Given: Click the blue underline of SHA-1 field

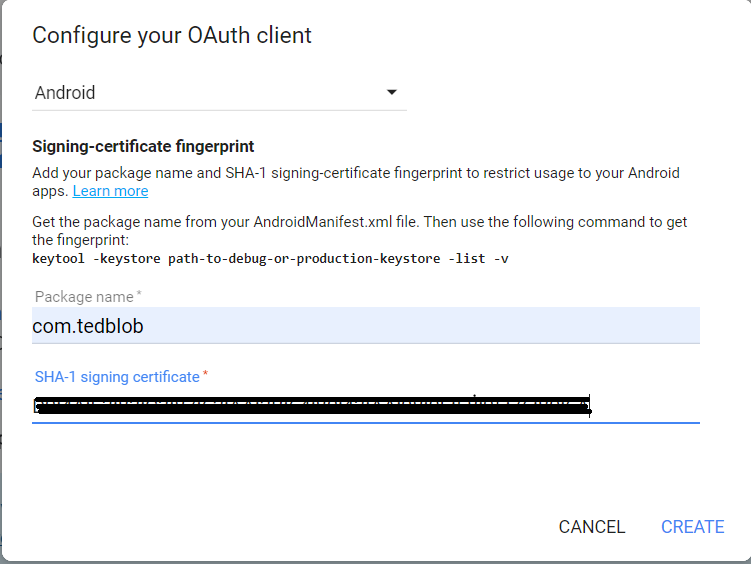Looking at the screenshot, I should (x=365, y=423).
